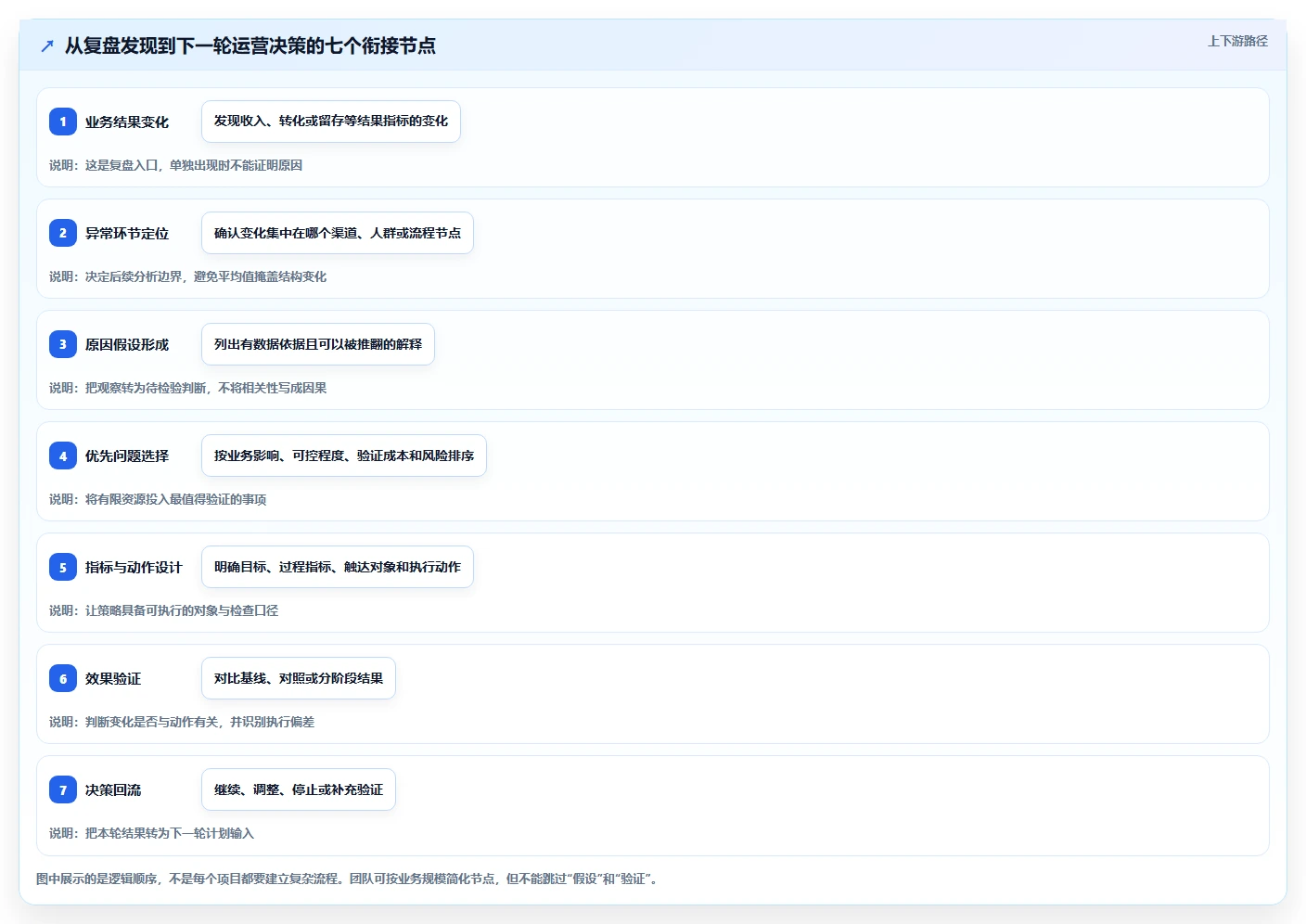The width and height of the screenshot is (1306, 924).
Task: Click the number 5 step badge
Action: pyautogui.click(x=63, y=567)
